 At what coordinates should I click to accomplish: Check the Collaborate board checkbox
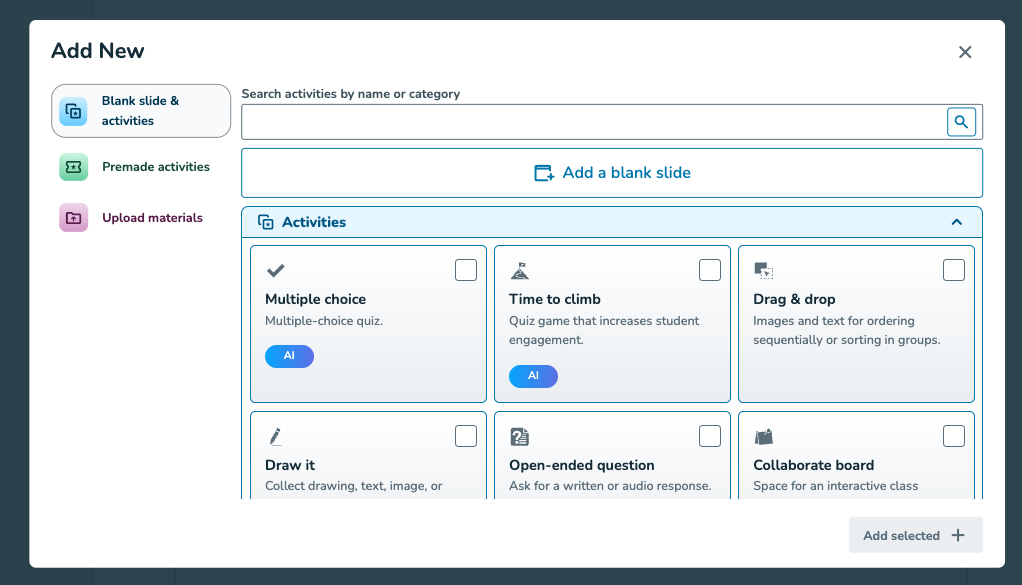(x=954, y=436)
